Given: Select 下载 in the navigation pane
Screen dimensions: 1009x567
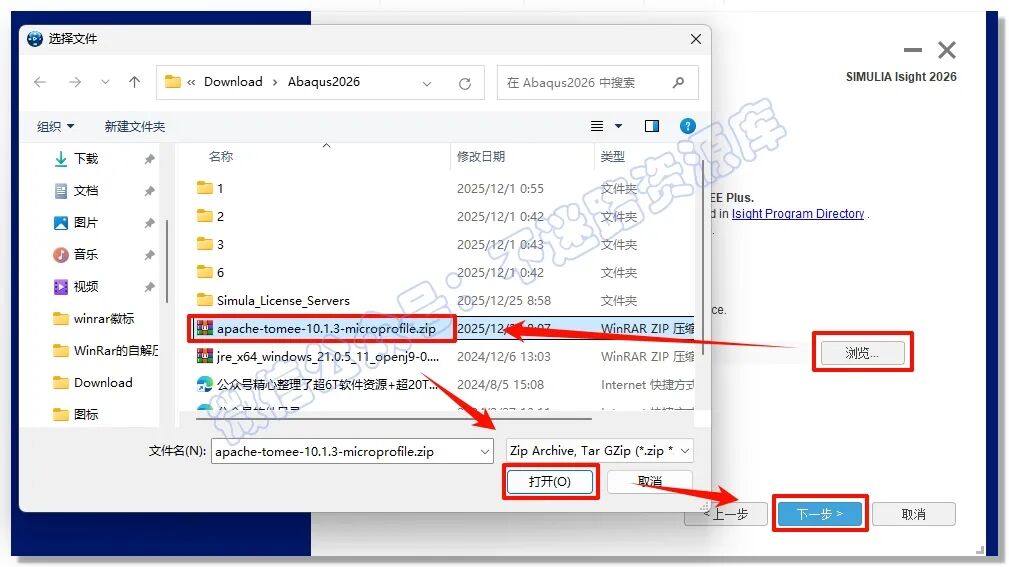Looking at the screenshot, I should (86, 158).
